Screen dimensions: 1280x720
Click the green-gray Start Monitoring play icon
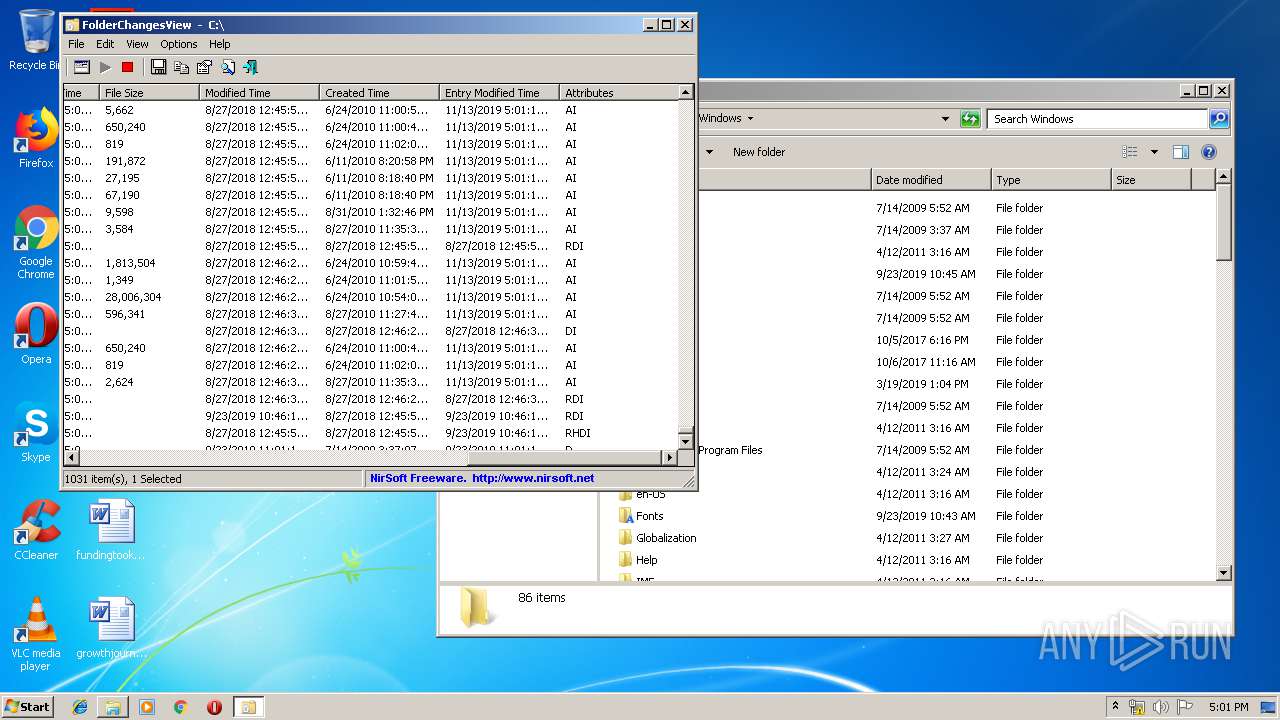click(105, 67)
